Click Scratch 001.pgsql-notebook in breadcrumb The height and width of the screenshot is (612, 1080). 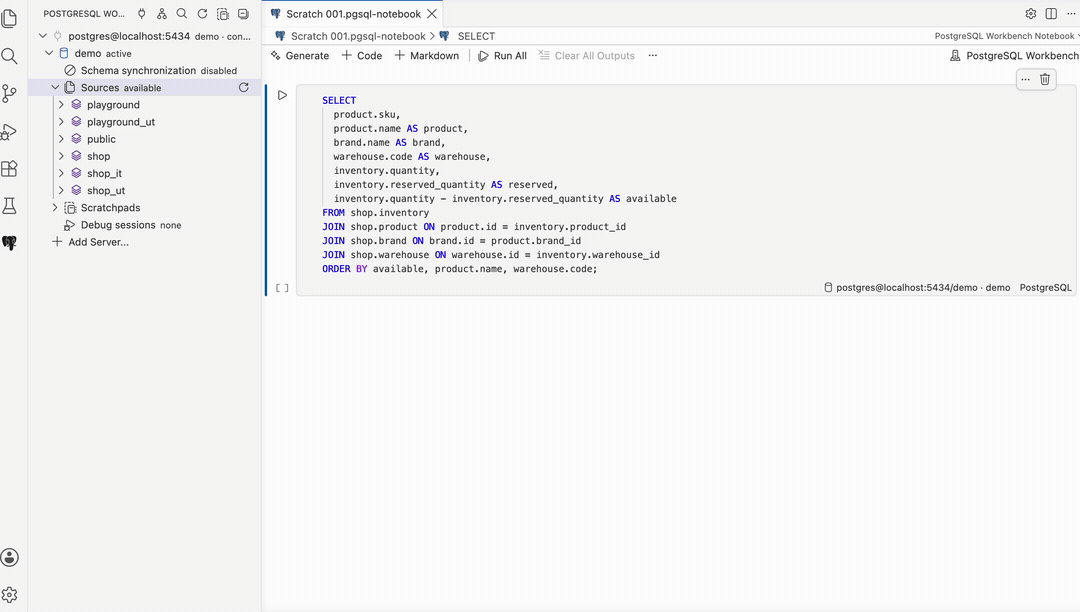357,36
